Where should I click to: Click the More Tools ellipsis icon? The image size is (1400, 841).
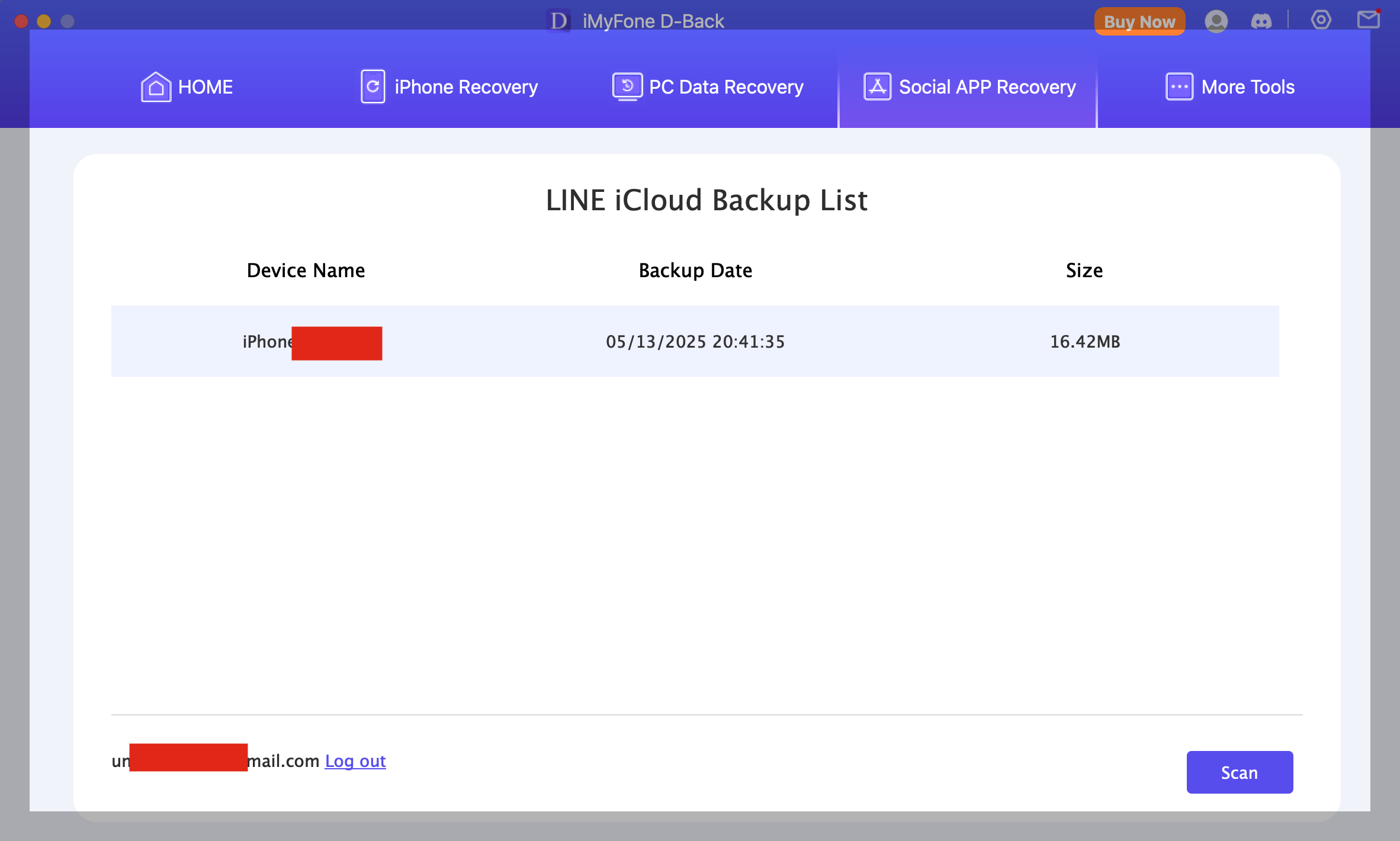1179,86
